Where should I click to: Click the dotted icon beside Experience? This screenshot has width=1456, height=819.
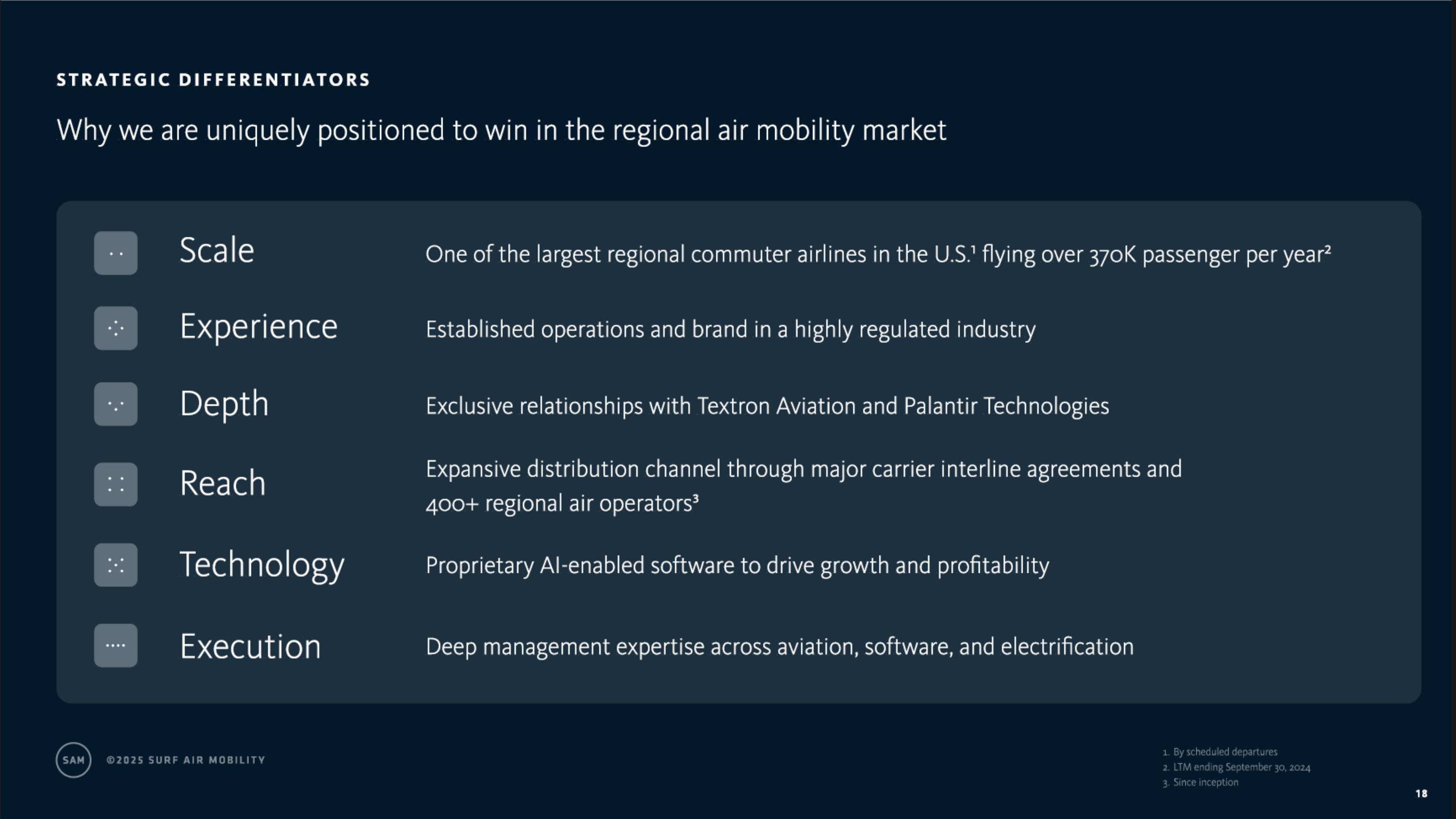click(x=116, y=328)
